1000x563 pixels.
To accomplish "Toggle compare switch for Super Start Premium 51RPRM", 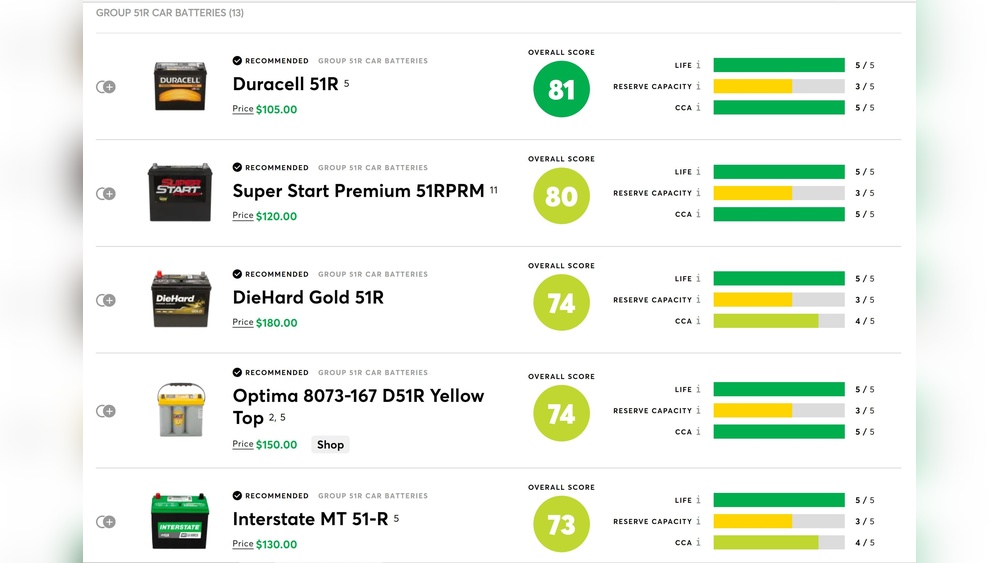I will [x=106, y=193].
